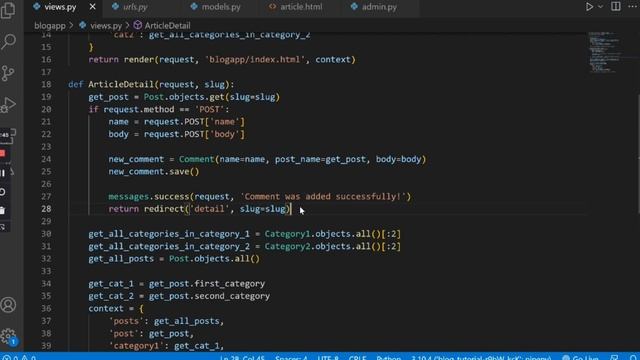
Task: Click the Split Editor Right icon
Action: pos(616,7)
